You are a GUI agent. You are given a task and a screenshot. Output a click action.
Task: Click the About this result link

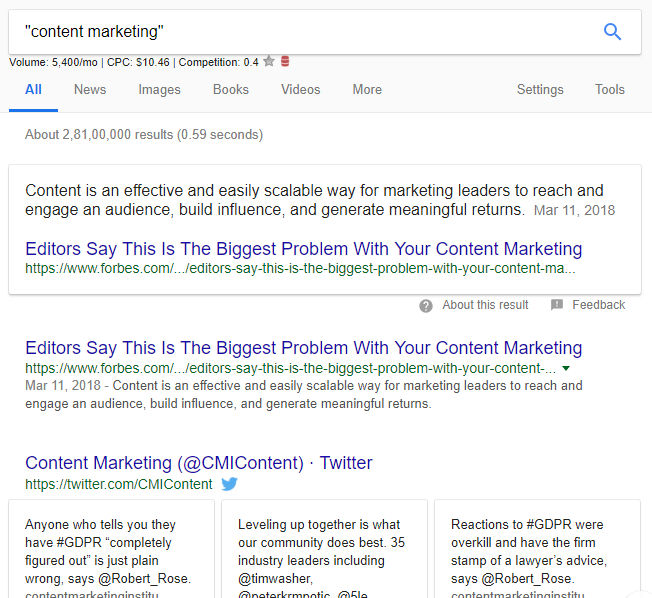click(485, 305)
